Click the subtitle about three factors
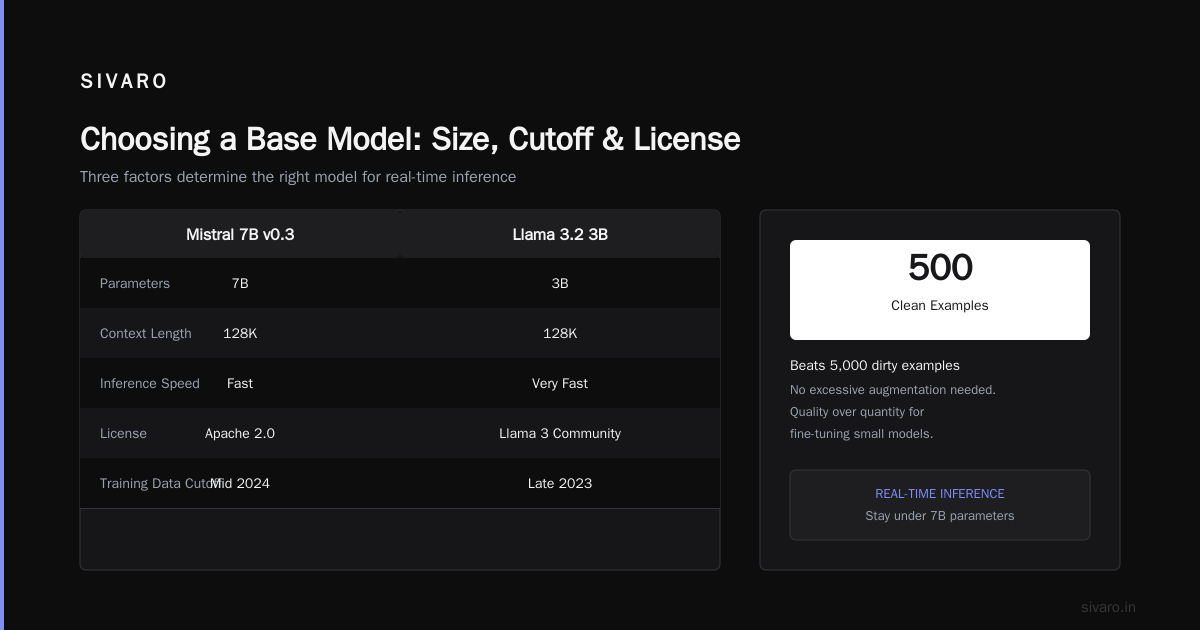 298,177
